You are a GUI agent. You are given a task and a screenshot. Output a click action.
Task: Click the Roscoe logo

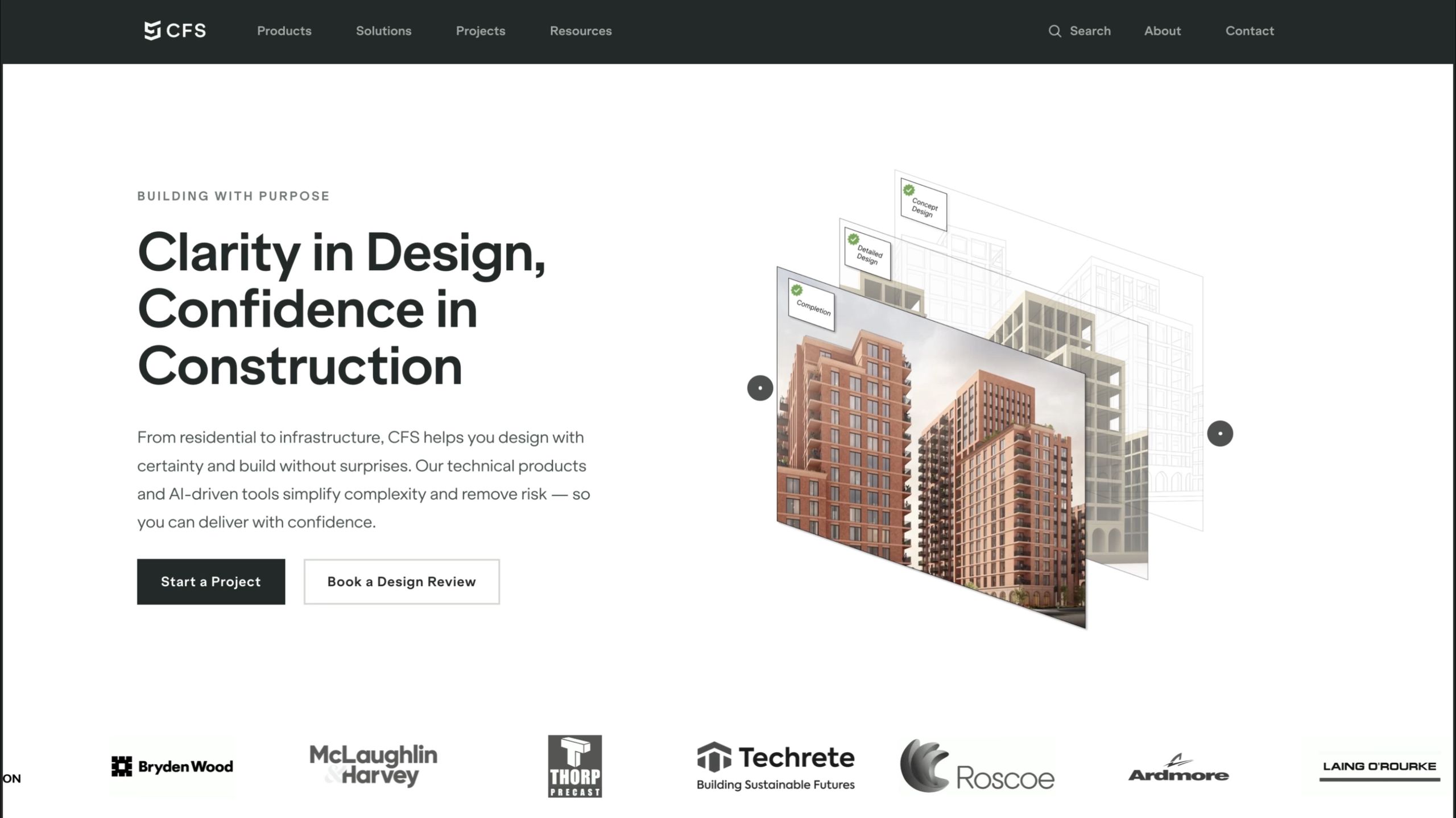point(977,767)
